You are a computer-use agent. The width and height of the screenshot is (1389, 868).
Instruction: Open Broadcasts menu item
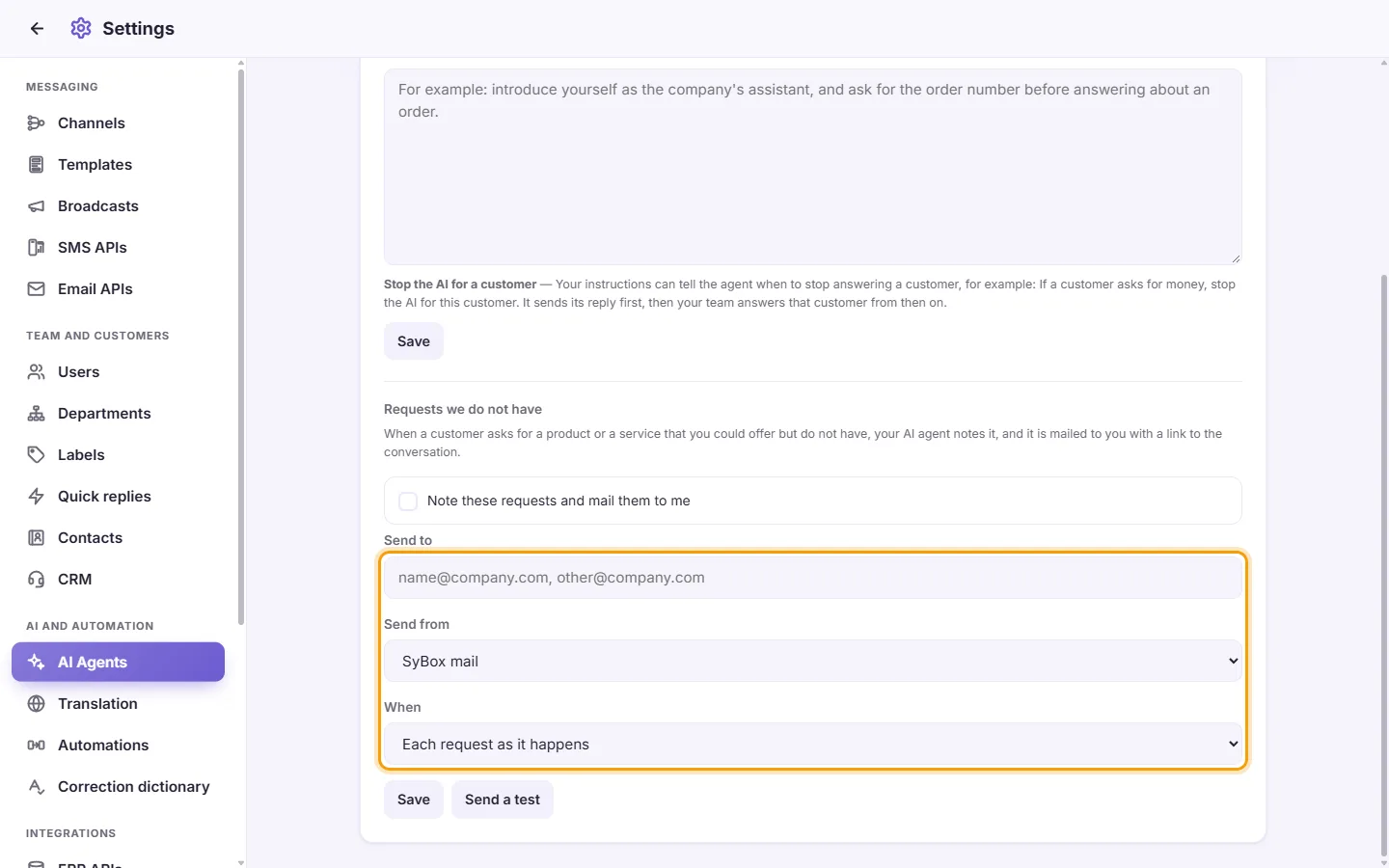point(118,206)
